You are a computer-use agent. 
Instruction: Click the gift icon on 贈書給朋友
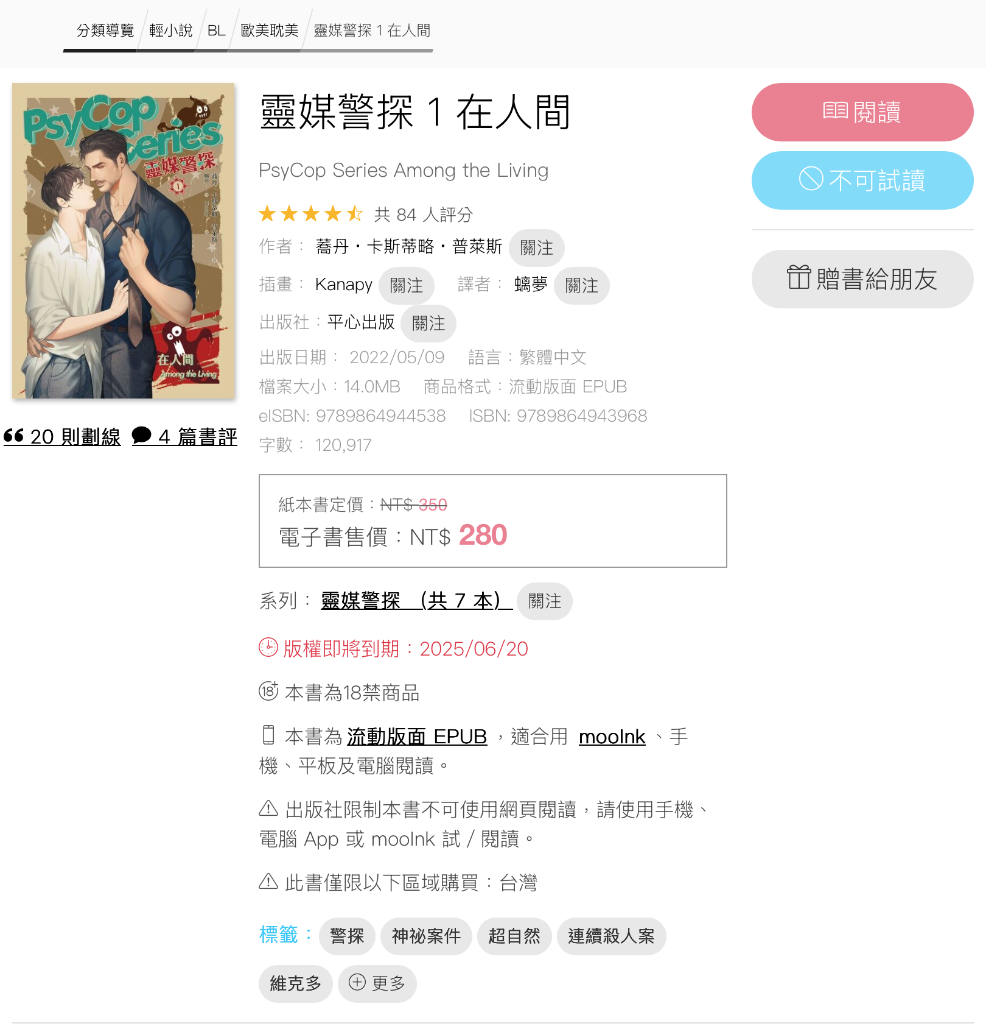click(799, 278)
